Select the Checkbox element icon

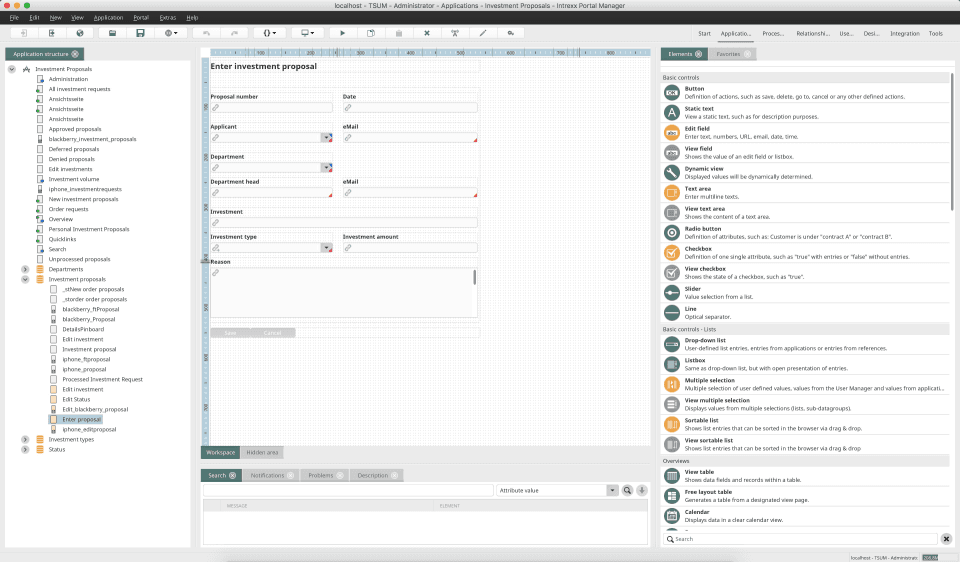point(672,253)
